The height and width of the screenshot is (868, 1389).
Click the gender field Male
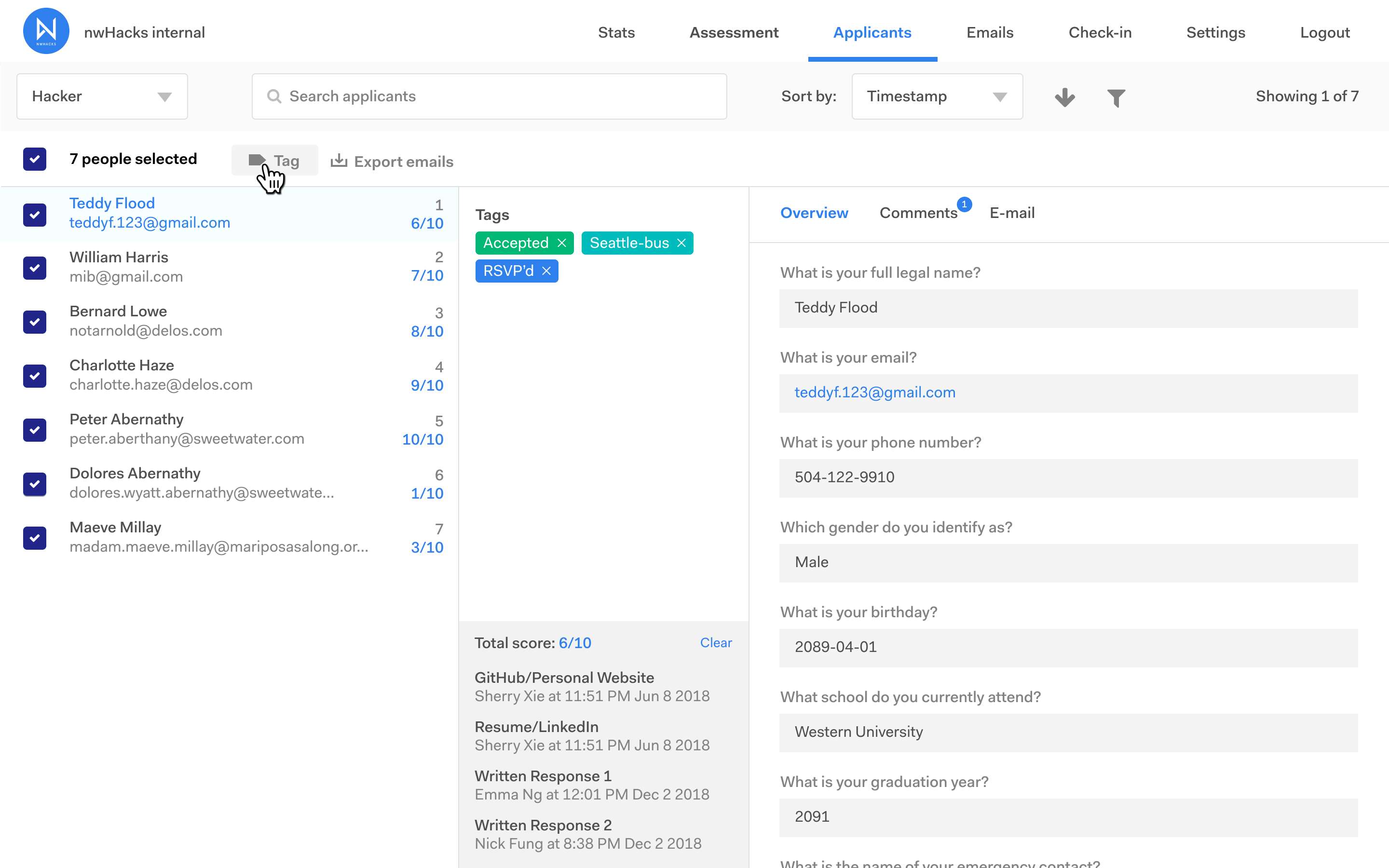point(1068,563)
